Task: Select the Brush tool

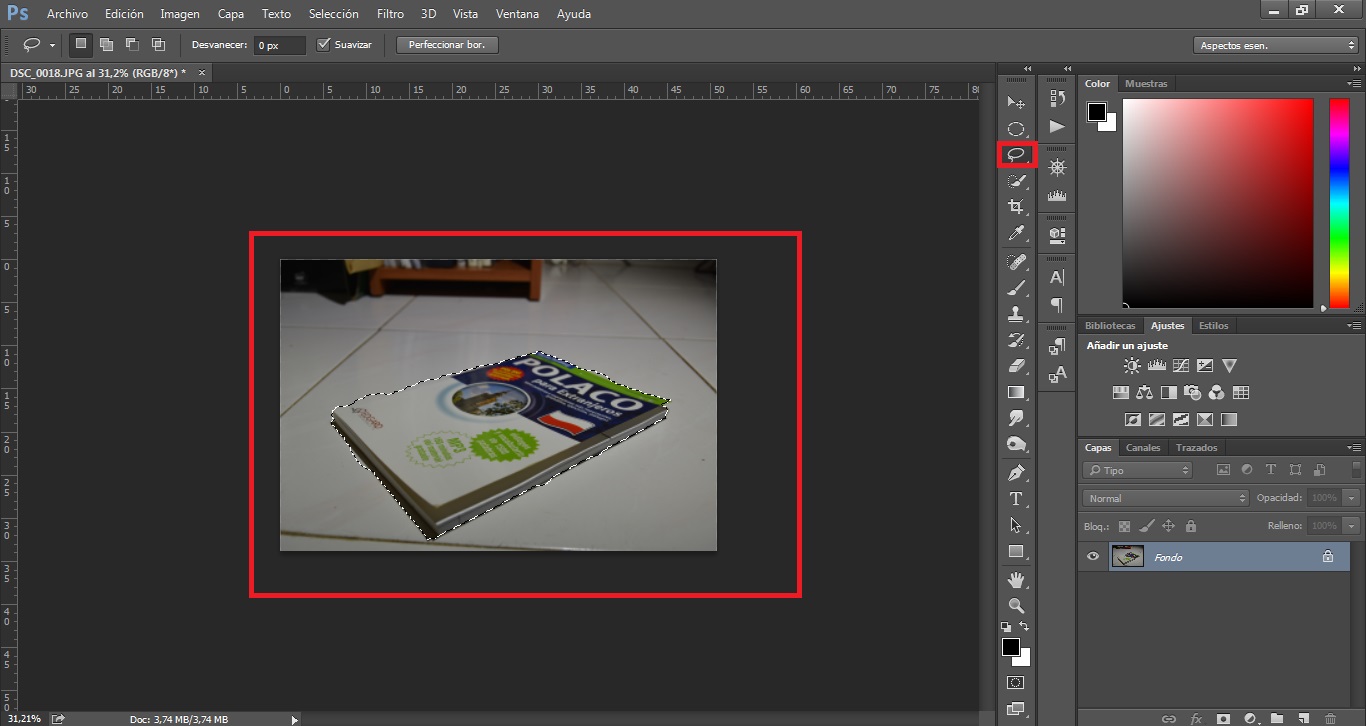Action: 1016,288
